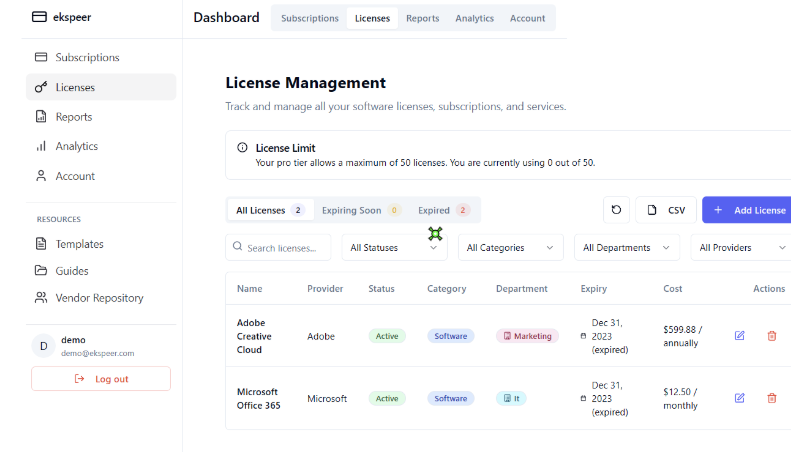Delete the Microsoft Office 365 license

click(x=771, y=398)
